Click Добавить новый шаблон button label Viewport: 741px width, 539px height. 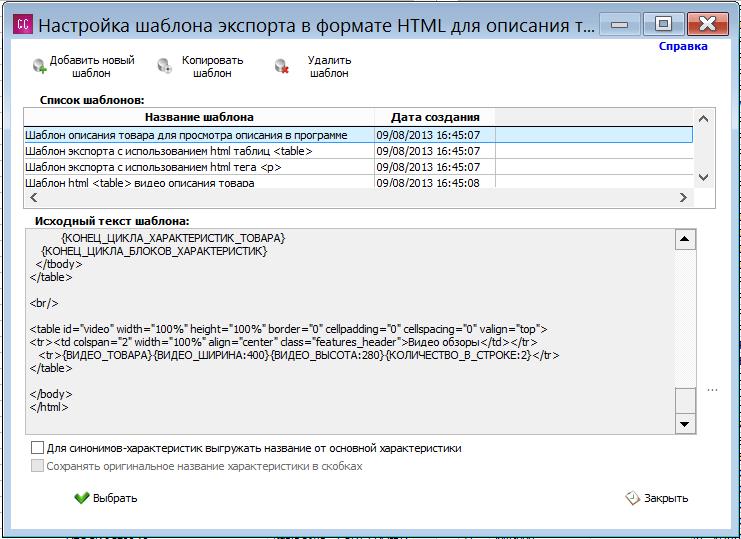pyautogui.click(x=92, y=67)
